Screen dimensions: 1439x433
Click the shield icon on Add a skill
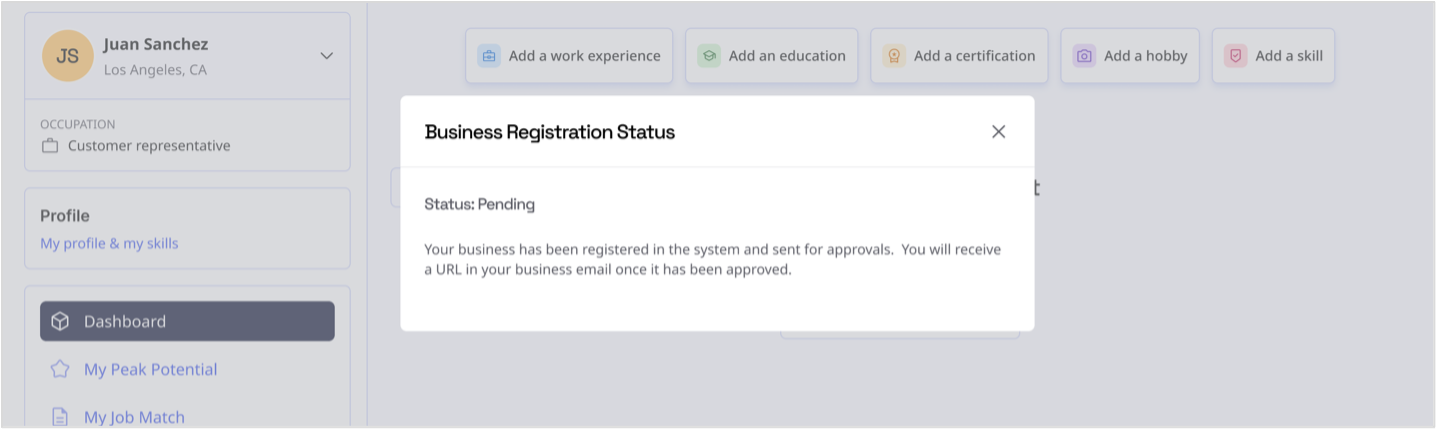click(x=1236, y=56)
